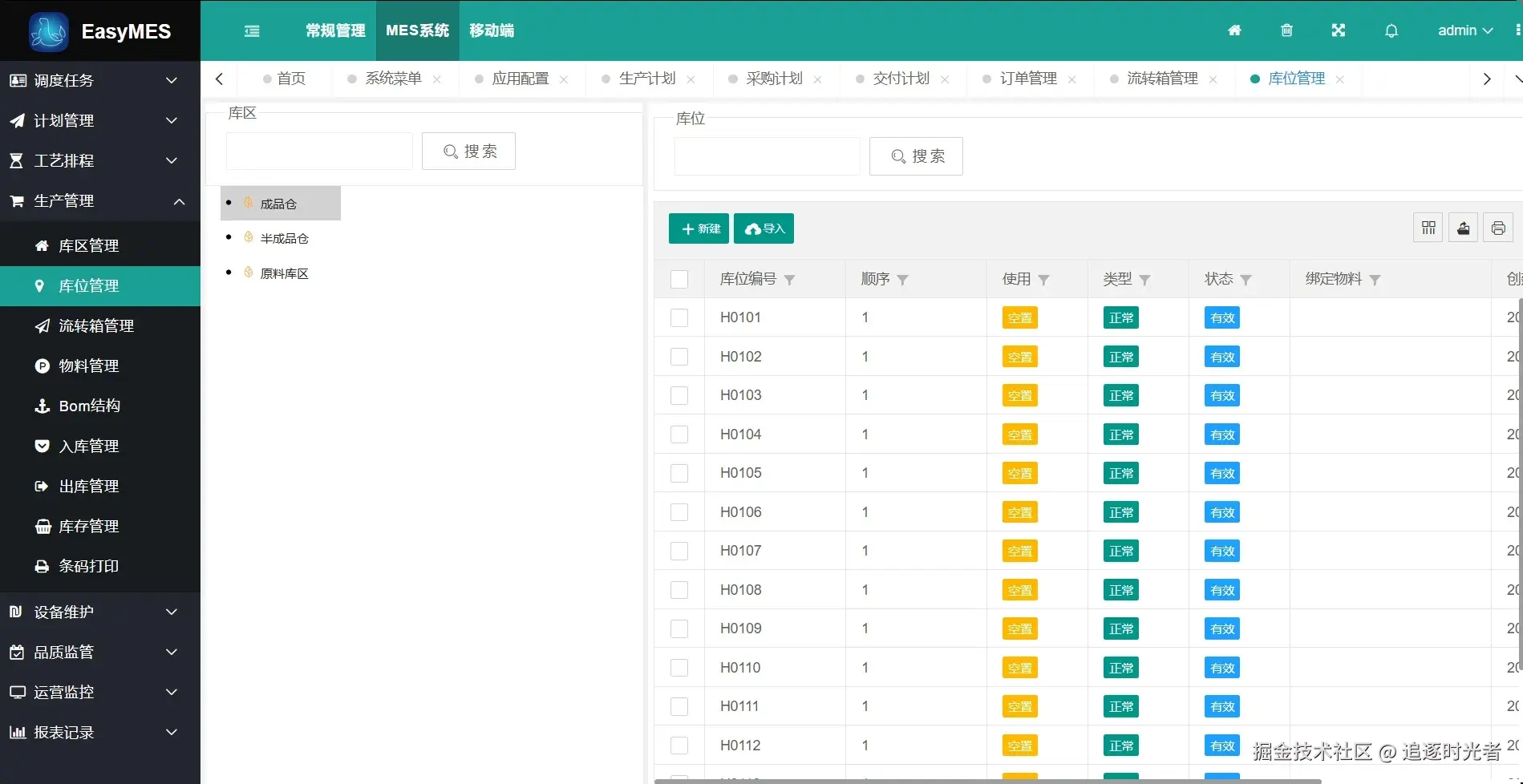
Task: Check the row H0105 checkbox
Action: [x=679, y=473]
